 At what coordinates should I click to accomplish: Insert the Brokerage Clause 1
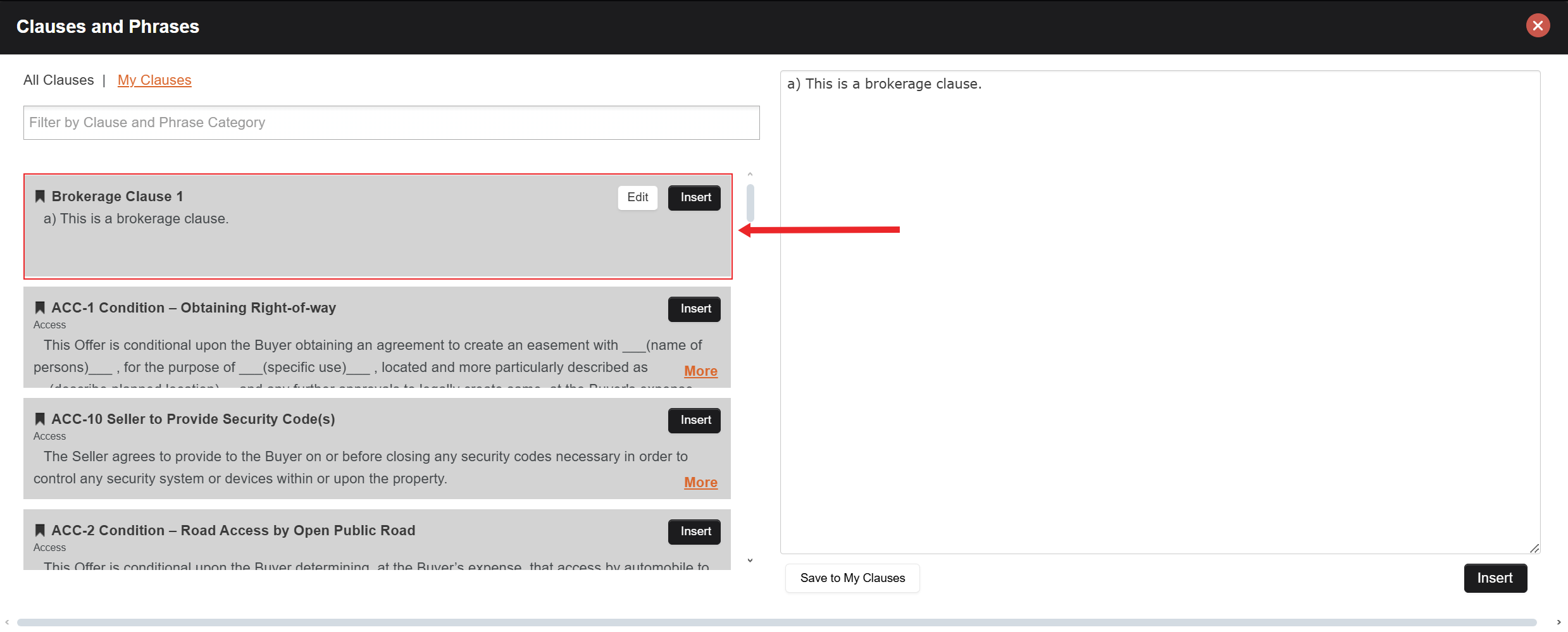(x=694, y=197)
